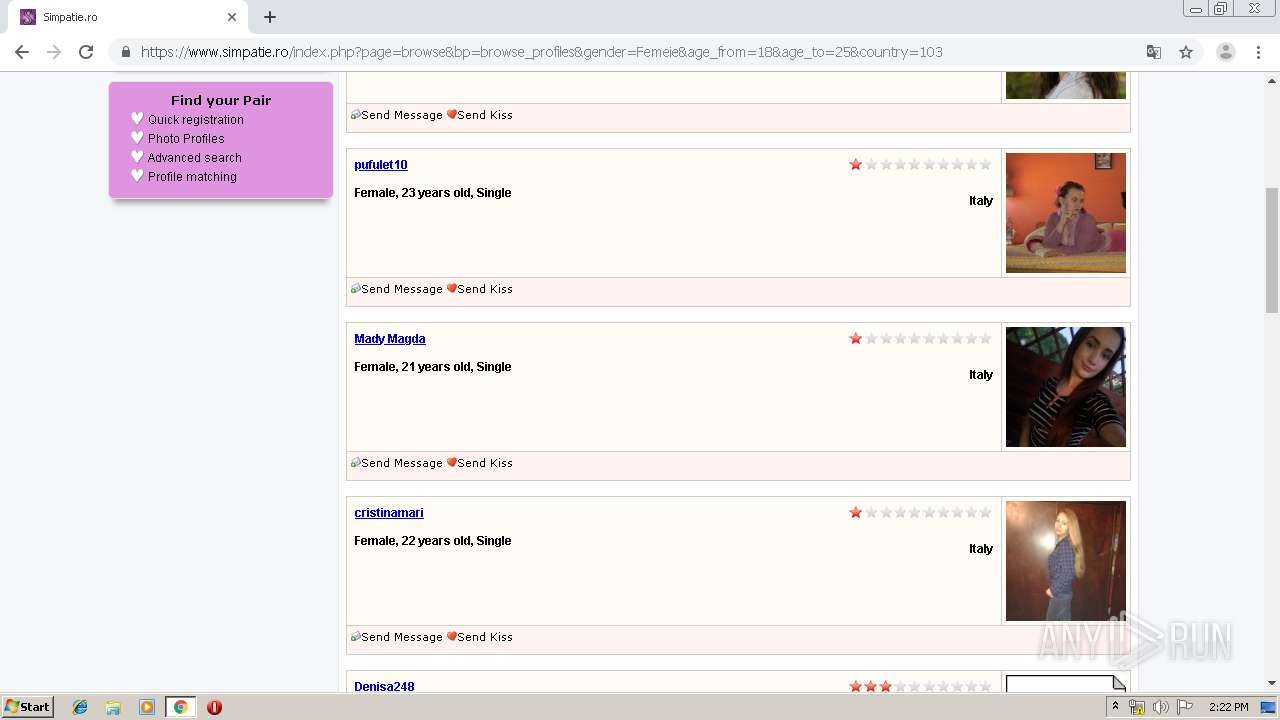
Task: Click heart icon beside Quick registration
Action: pos(138,119)
